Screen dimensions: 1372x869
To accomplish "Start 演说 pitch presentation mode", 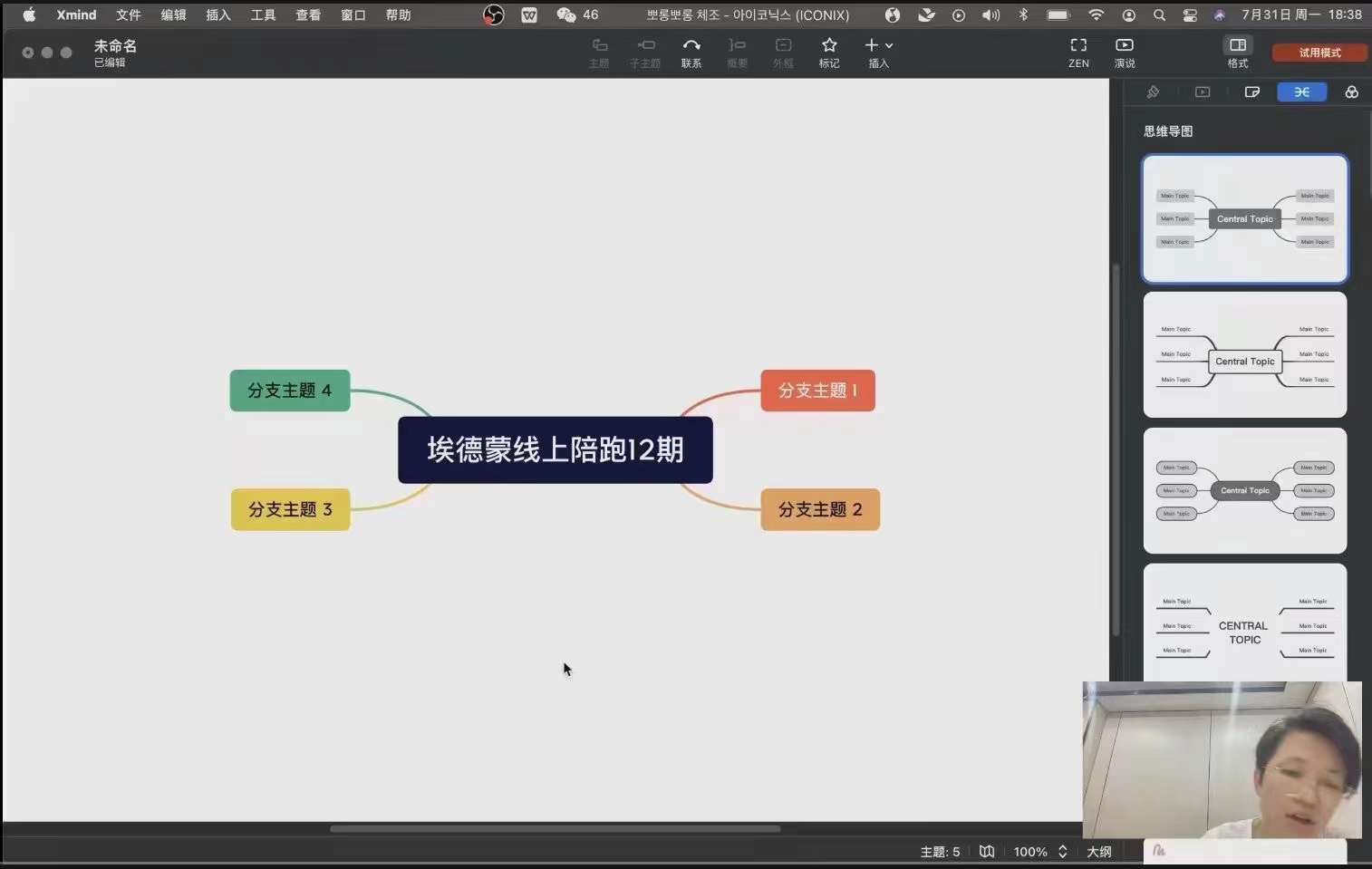I will (1125, 53).
